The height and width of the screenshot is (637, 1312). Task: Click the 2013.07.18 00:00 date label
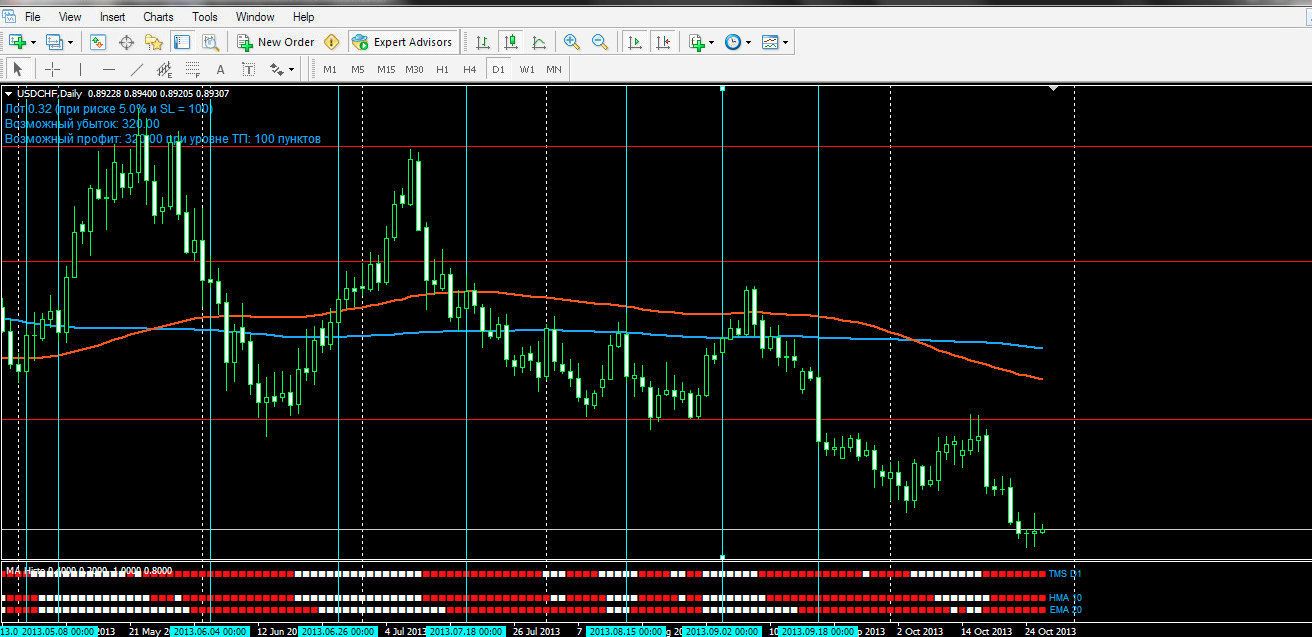tap(467, 632)
